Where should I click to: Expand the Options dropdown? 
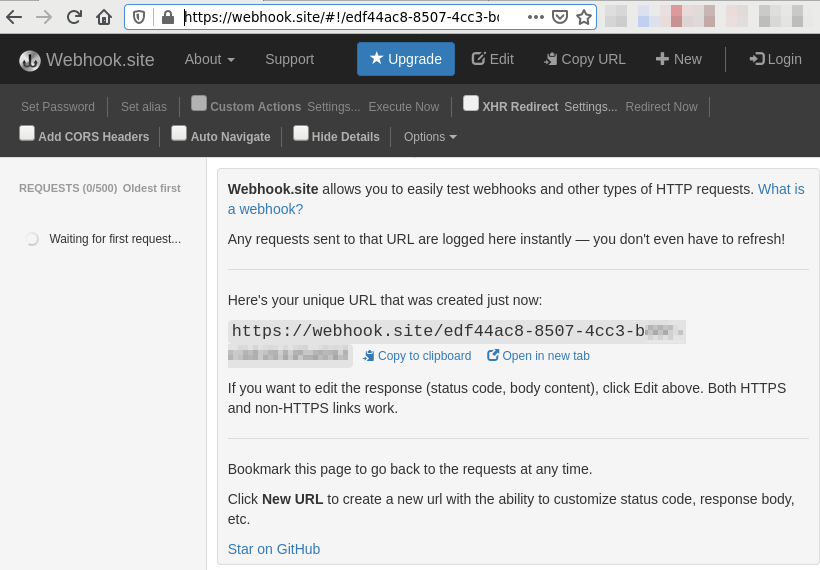tap(430, 136)
